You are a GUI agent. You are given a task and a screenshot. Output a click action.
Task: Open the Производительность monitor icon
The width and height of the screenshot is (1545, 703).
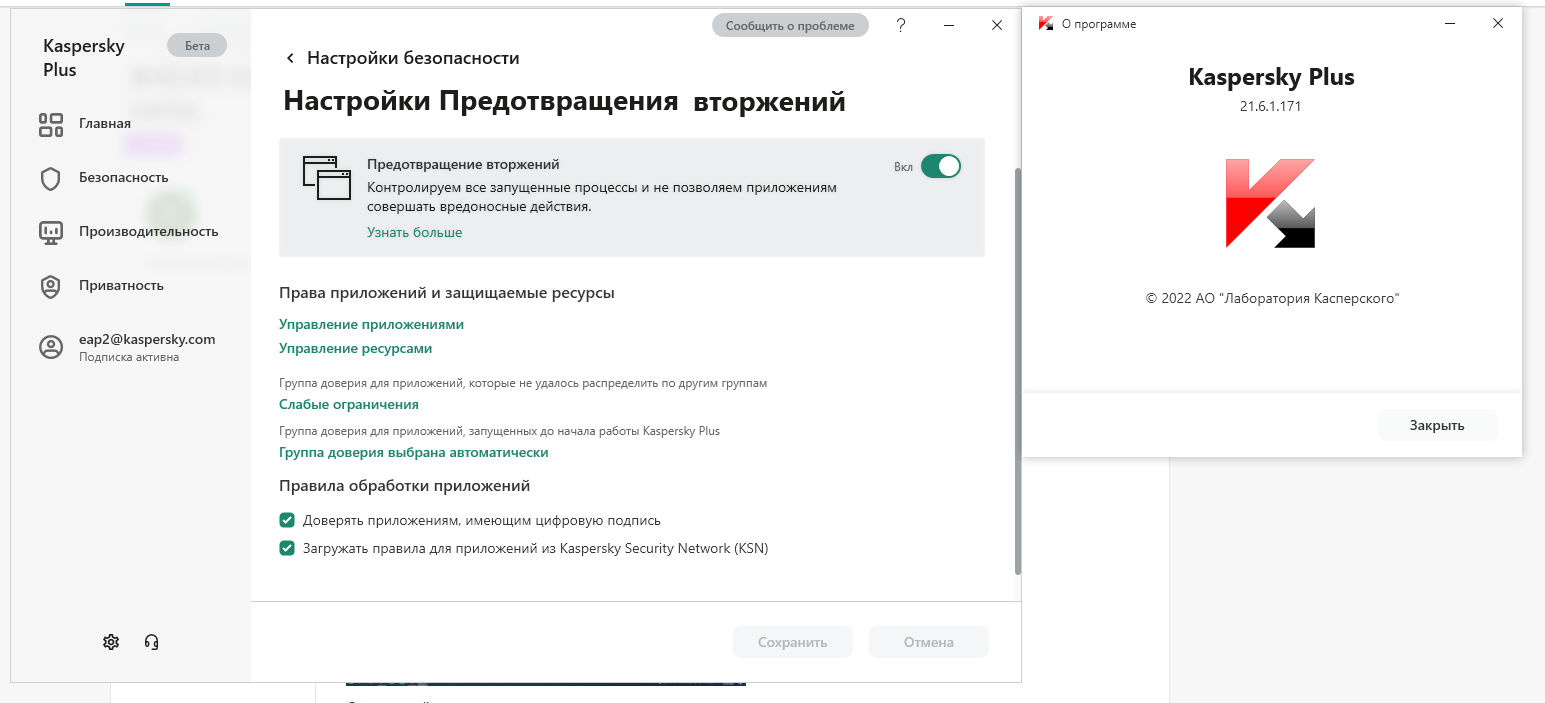(x=51, y=232)
